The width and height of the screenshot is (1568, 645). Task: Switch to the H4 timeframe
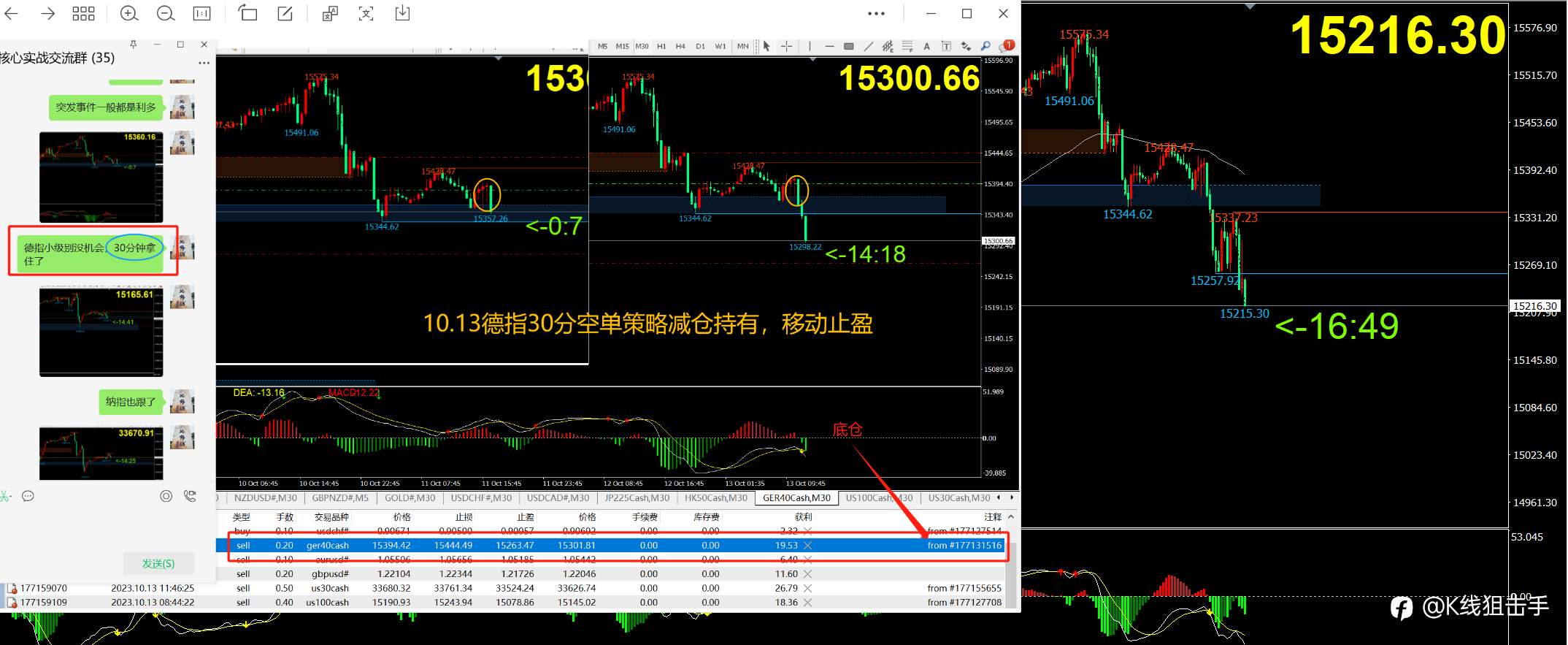pyautogui.click(x=680, y=46)
